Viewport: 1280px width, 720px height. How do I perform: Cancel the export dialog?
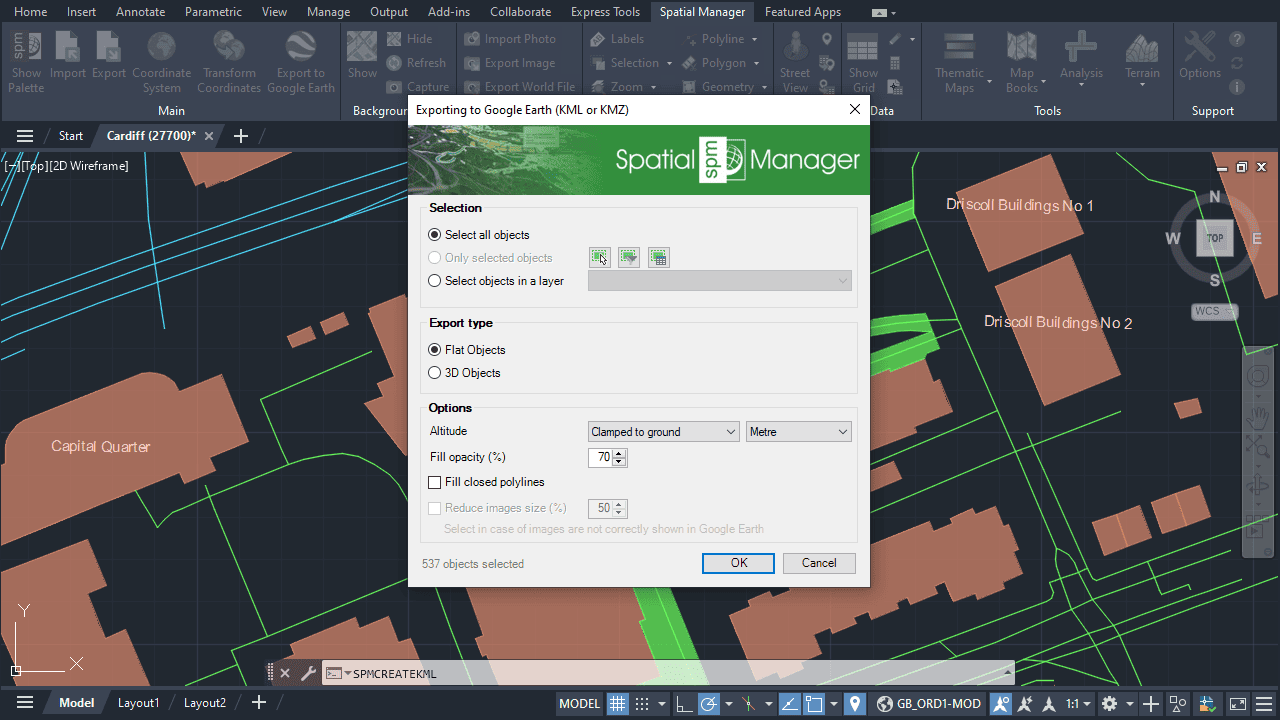pos(819,563)
